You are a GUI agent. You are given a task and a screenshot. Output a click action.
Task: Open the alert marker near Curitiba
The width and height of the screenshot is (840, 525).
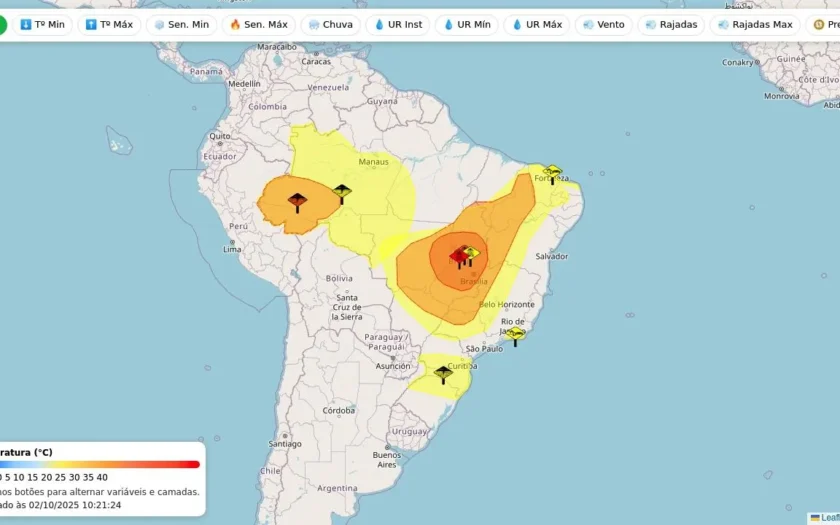coord(443,374)
